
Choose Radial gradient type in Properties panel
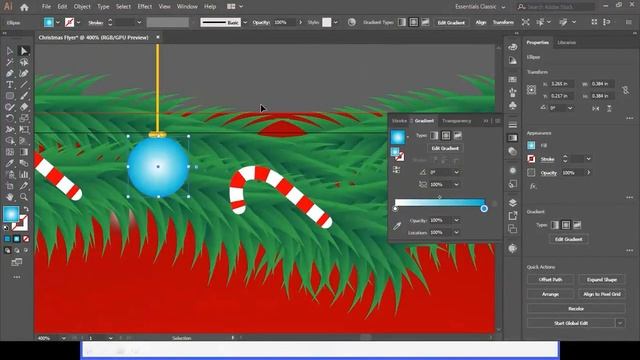click(x=566, y=225)
